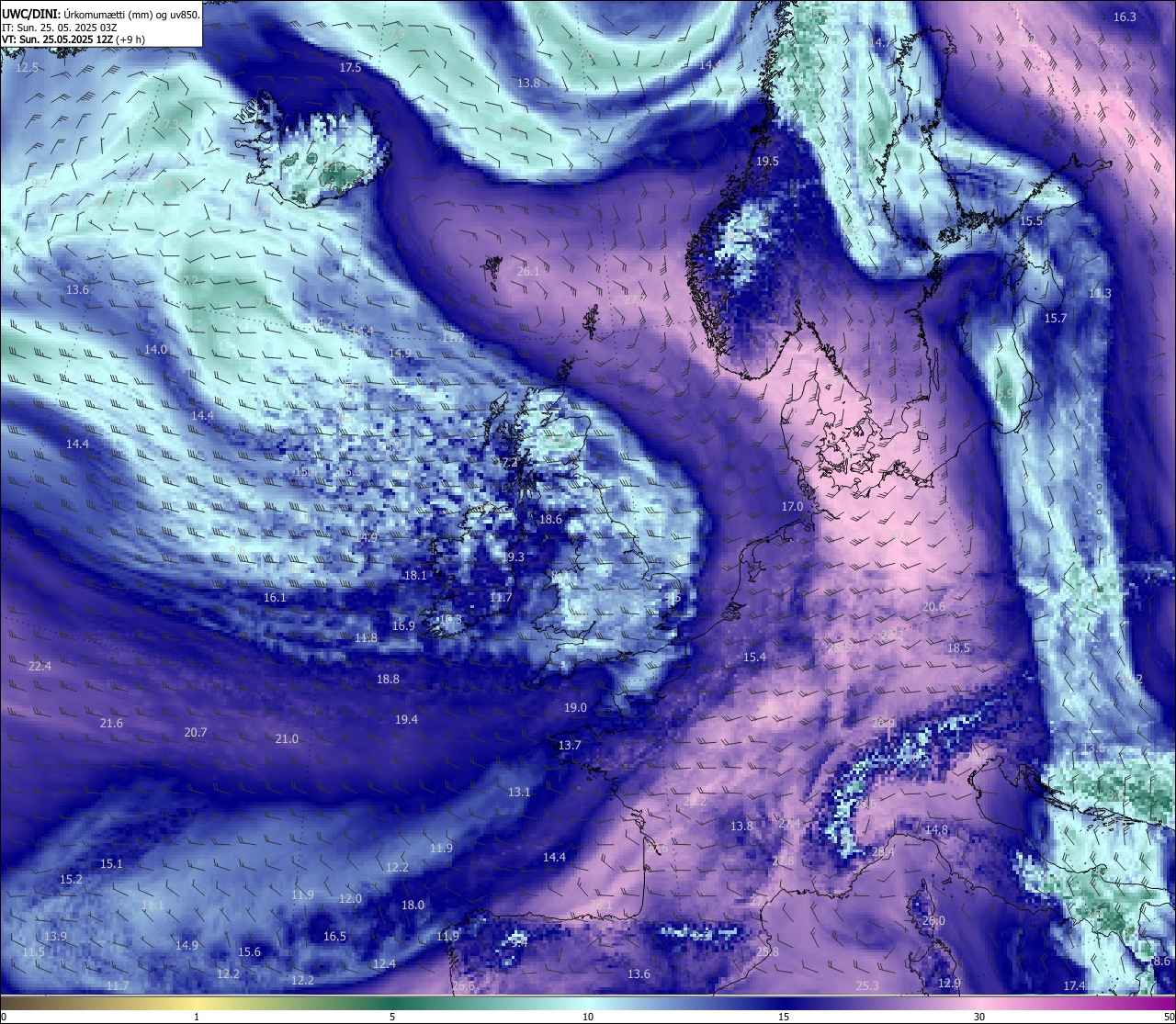Click the colorbar tick label 10
The height and width of the screenshot is (1024, 1176).
(x=588, y=1017)
